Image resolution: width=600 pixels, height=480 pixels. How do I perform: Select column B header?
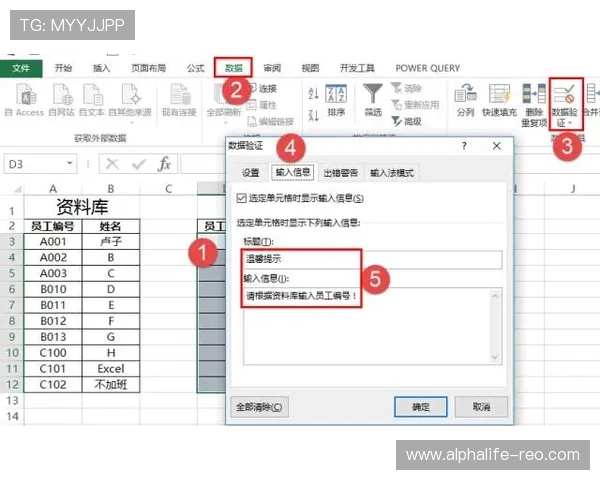(x=111, y=189)
